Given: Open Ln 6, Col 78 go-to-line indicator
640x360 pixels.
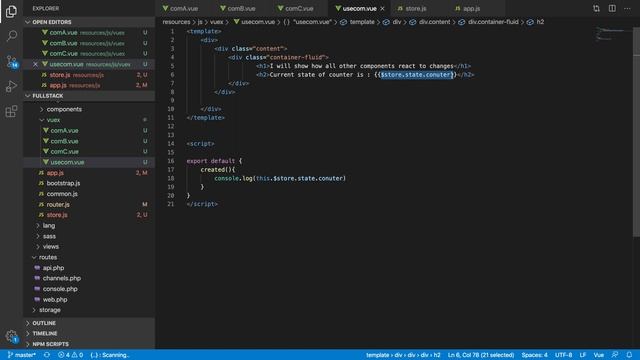Looking at the screenshot, I should pos(481,355).
